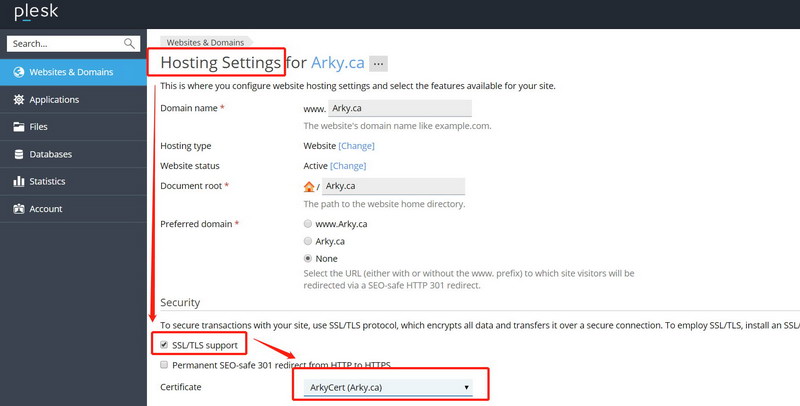
Task: Click the Plesk logo
Action: pyautogui.click(x=36, y=12)
